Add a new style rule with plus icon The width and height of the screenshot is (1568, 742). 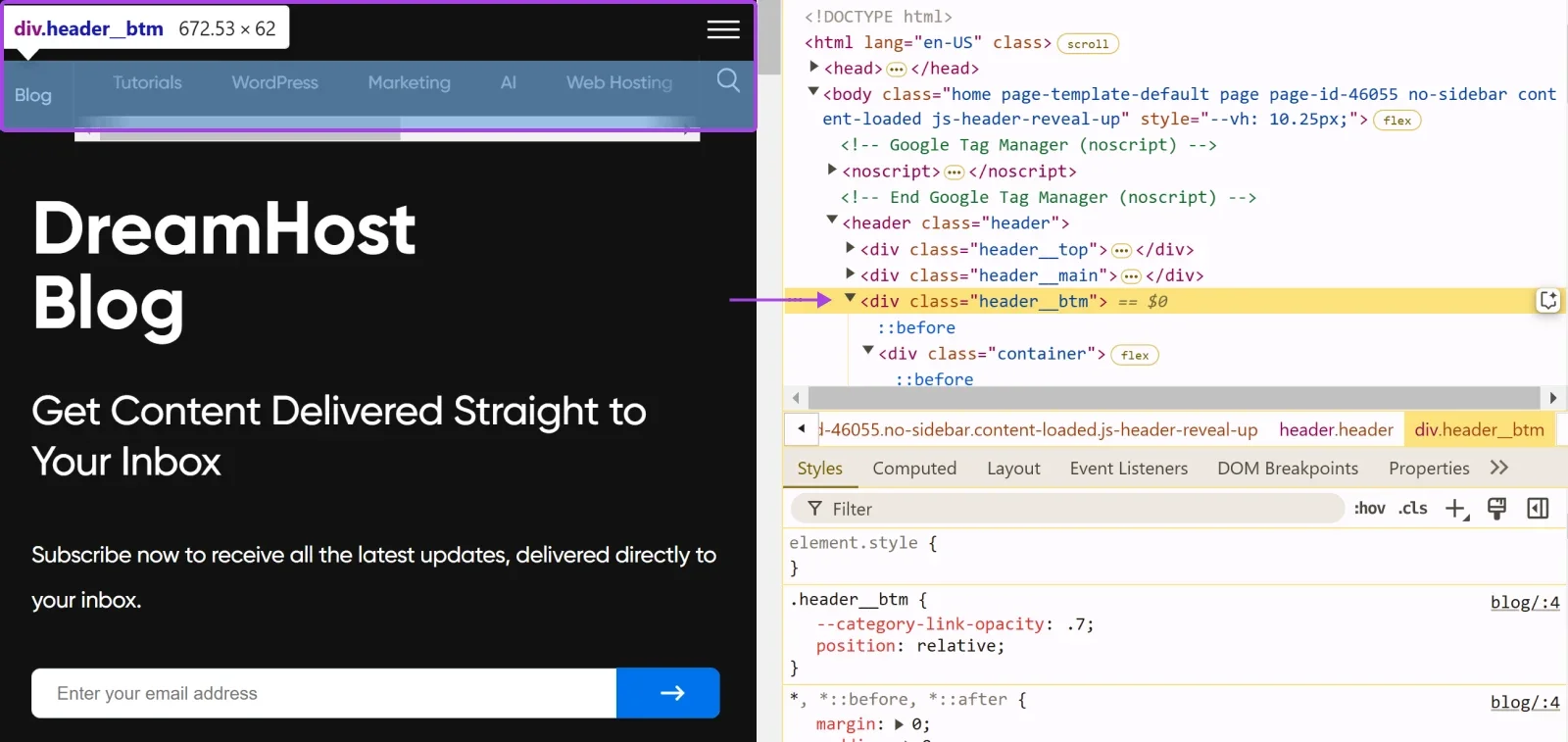(x=1457, y=509)
